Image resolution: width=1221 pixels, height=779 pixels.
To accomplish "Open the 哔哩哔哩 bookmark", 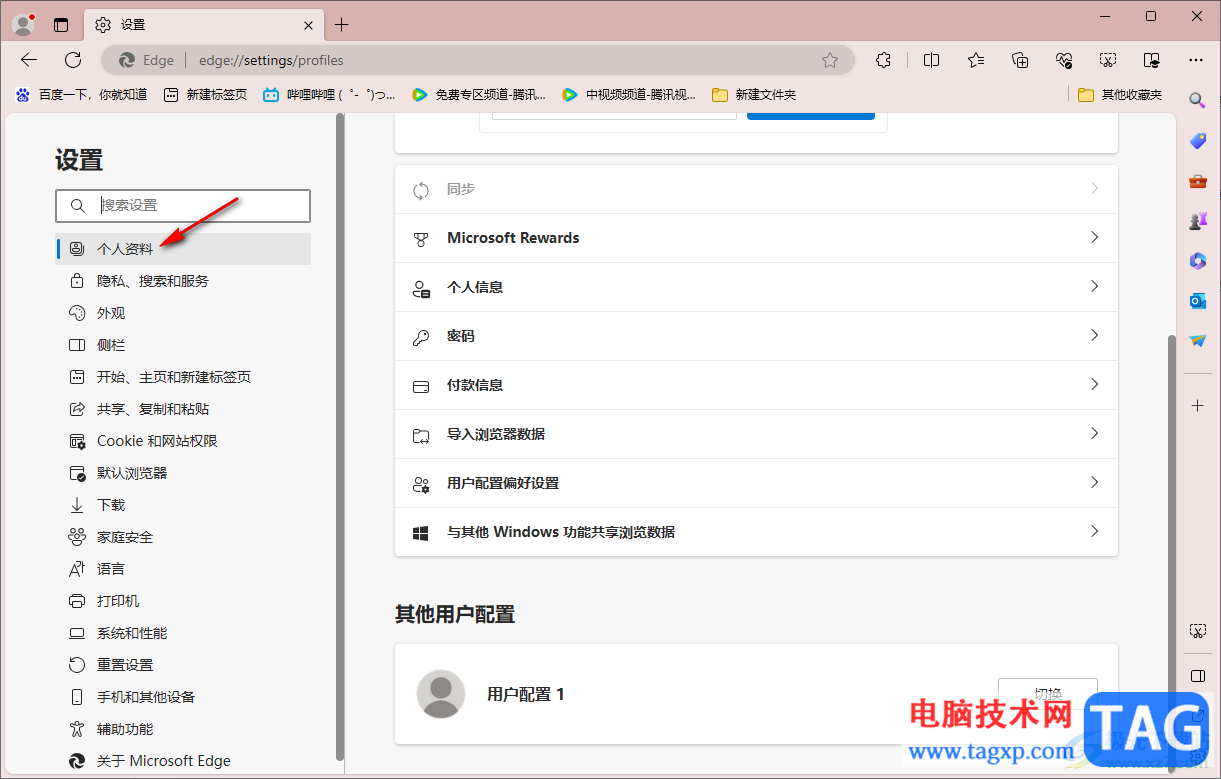I will 329,94.
